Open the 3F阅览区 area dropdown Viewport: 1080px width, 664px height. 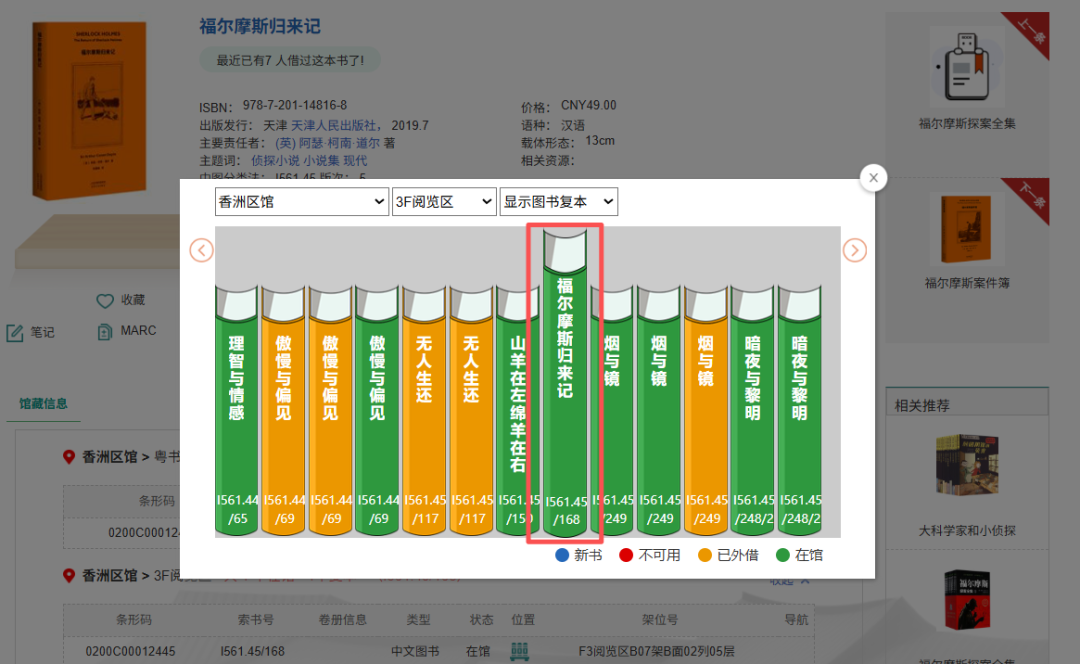pyautogui.click(x=444, y=202)
